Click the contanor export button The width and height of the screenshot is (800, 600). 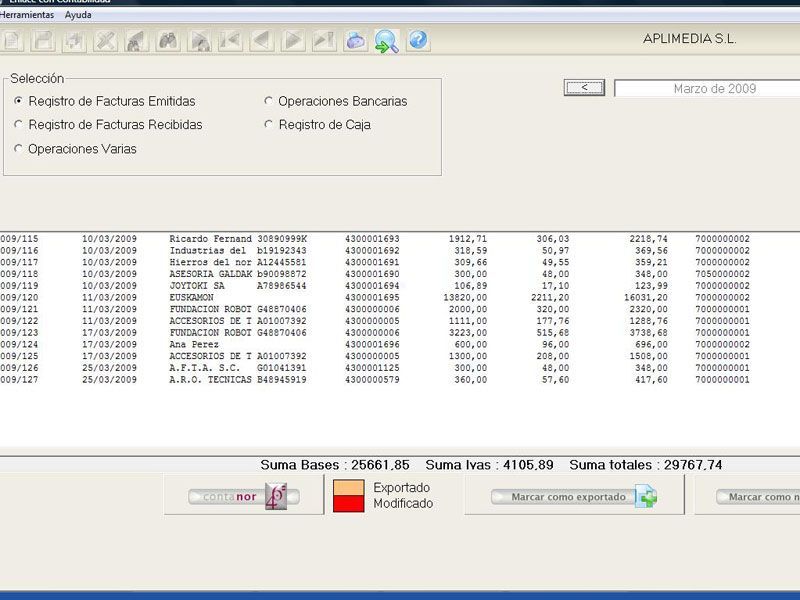click(244, 496)
